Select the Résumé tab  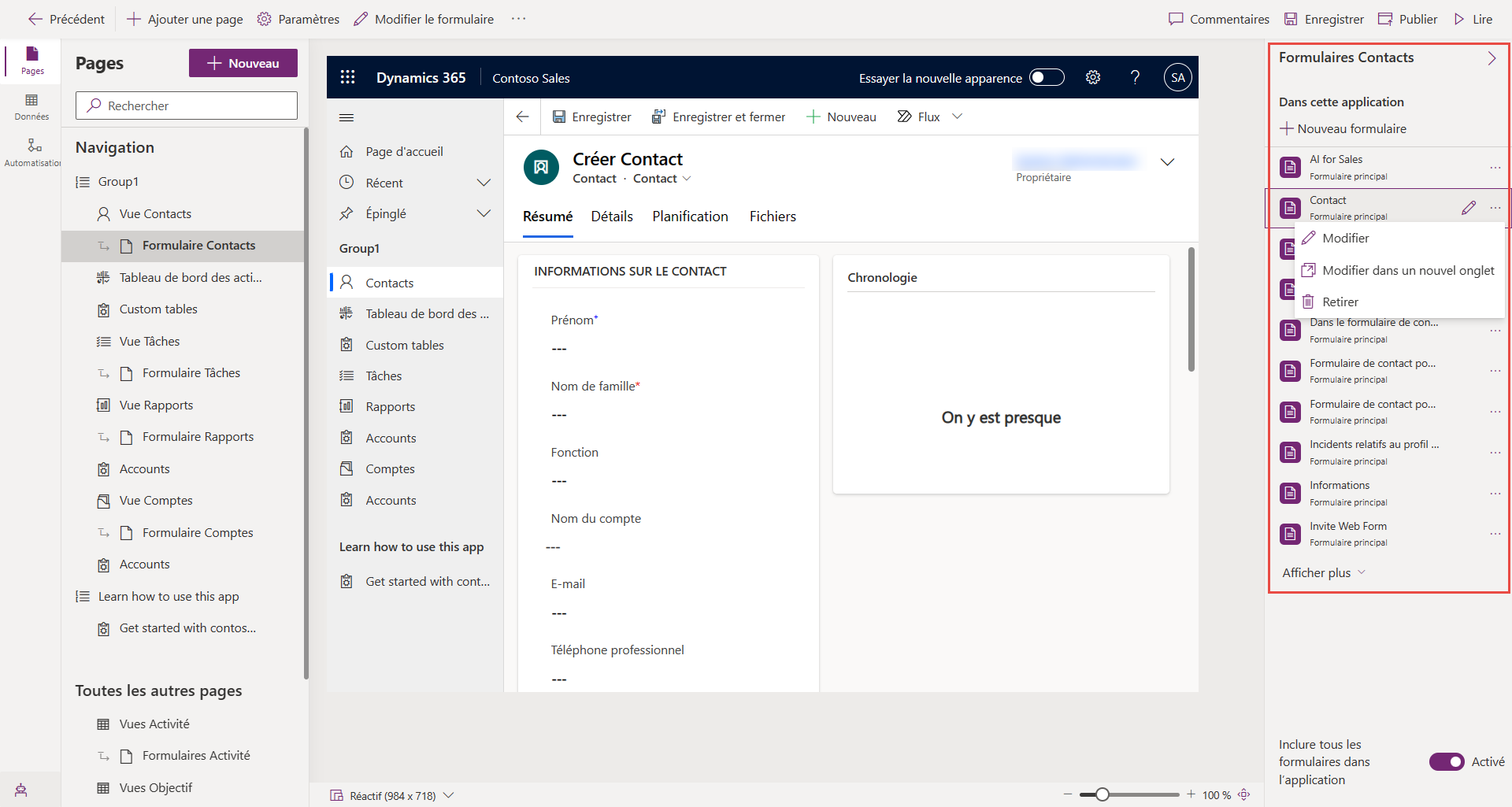548,217
